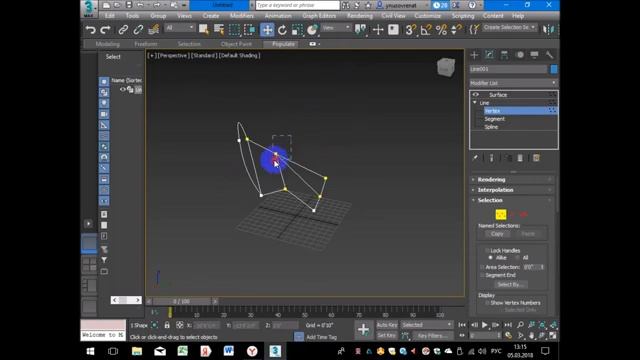640x360 pixels.
Task: Click the Set Key text button
Action: click(387, 336)
